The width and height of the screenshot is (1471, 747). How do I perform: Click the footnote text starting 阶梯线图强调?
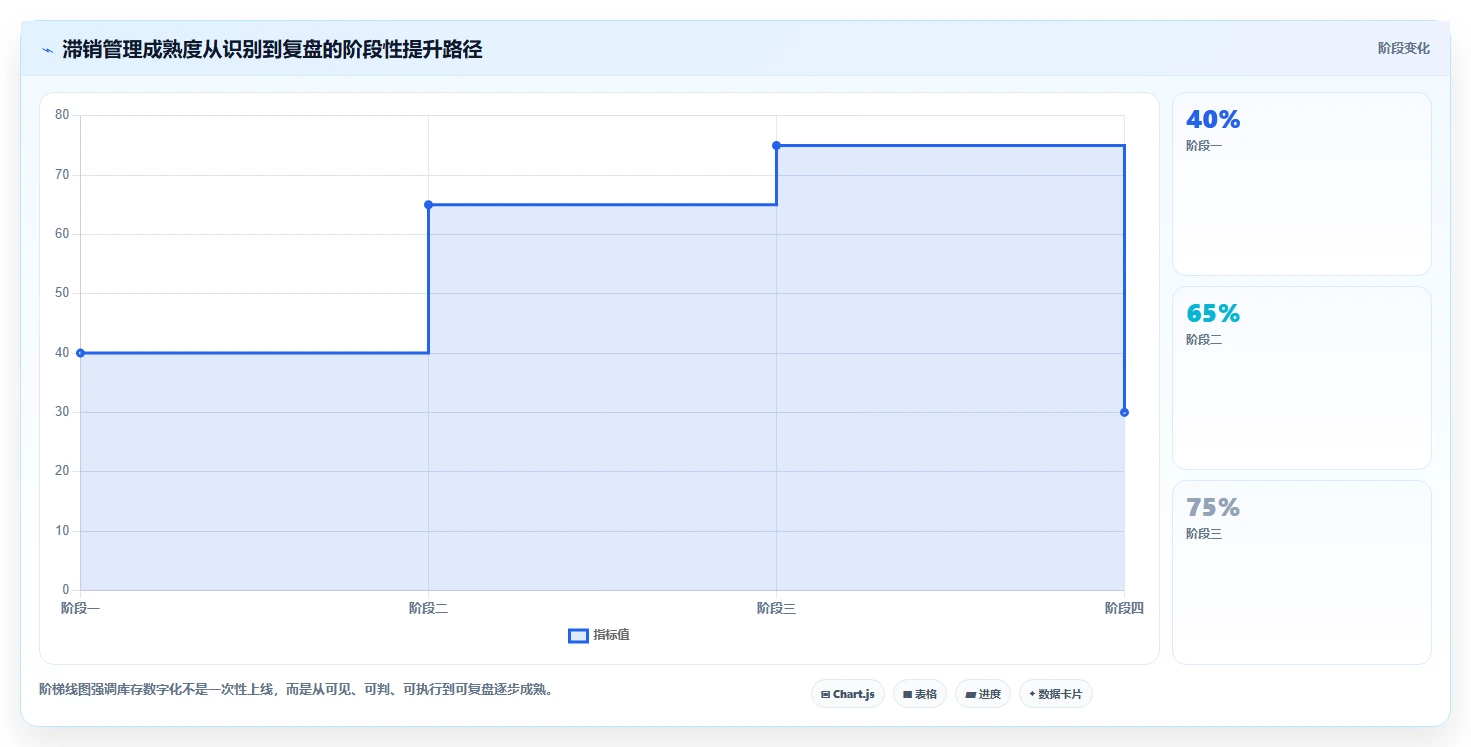(x=296, y=689)
